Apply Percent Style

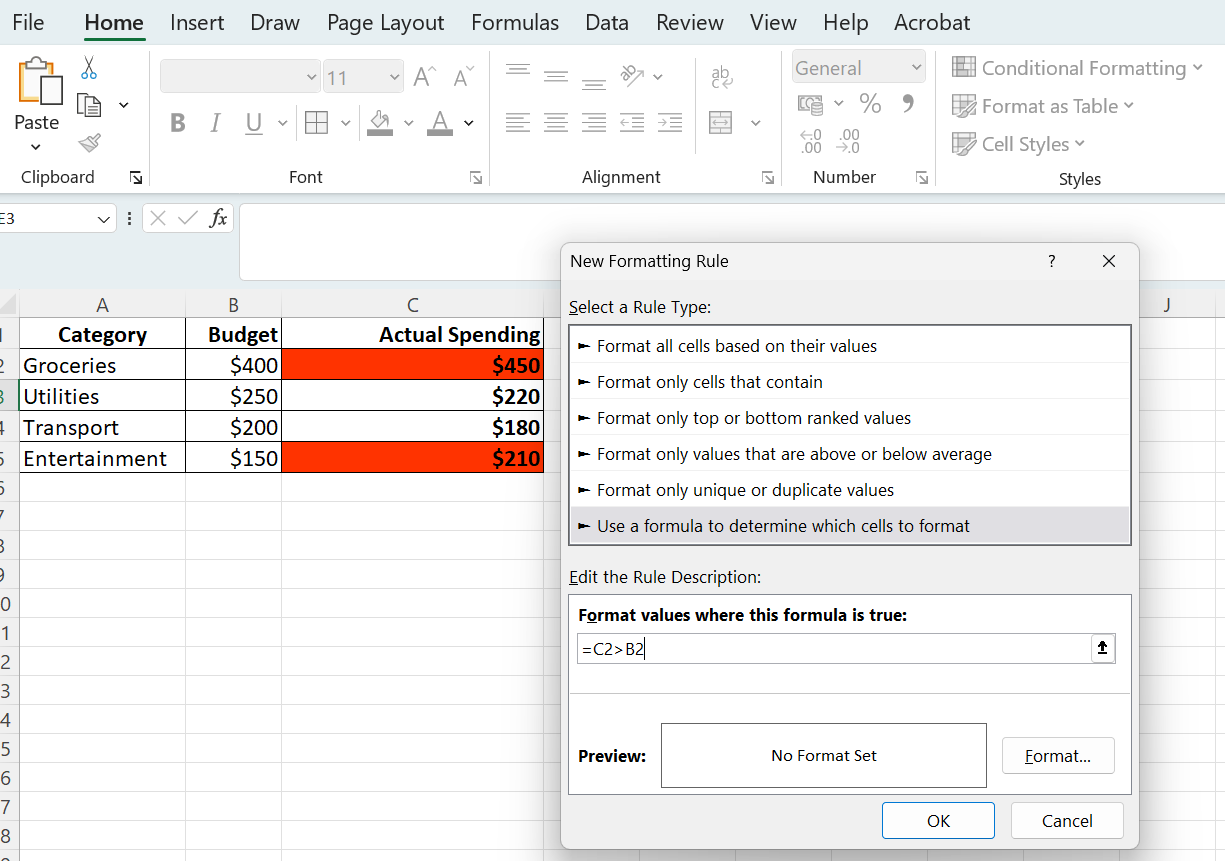pyautogui.click(x=871, y=104)
